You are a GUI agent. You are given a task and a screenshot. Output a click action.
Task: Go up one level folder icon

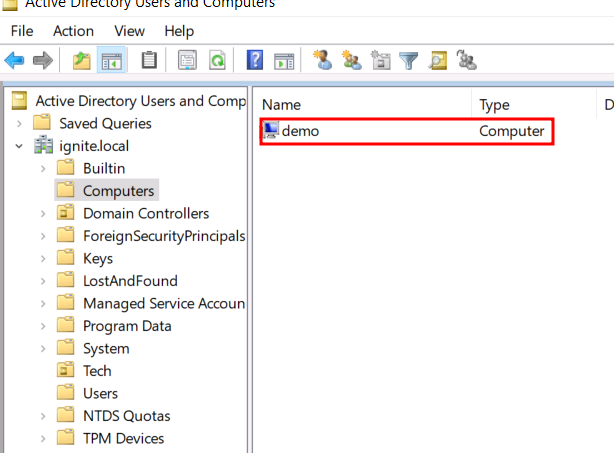pos(82,61)
